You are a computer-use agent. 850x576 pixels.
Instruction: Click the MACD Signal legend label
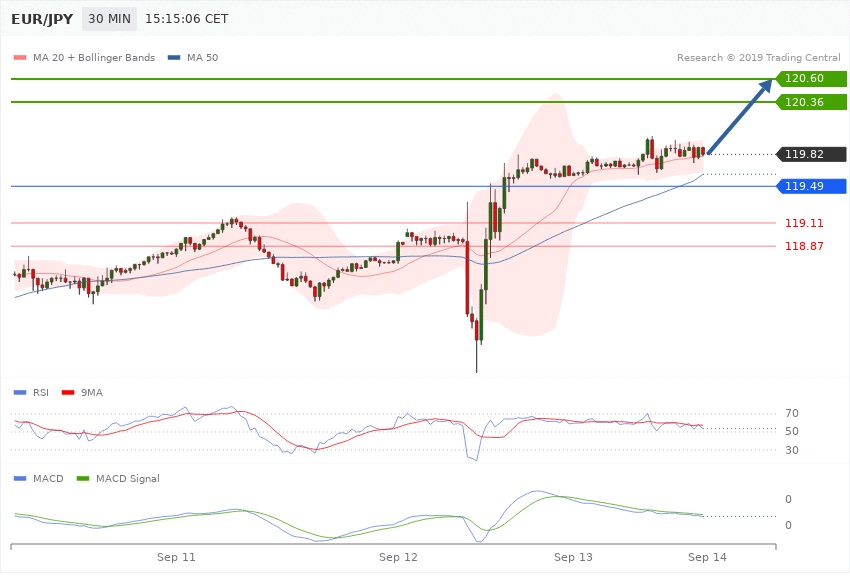point(128,479)
